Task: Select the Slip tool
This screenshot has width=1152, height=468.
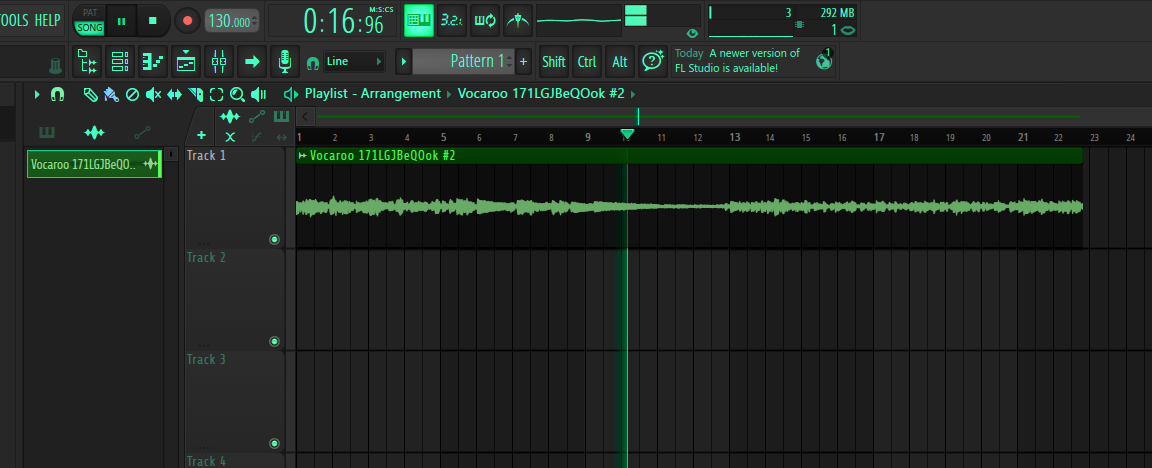Action: [x=174, y=94]
